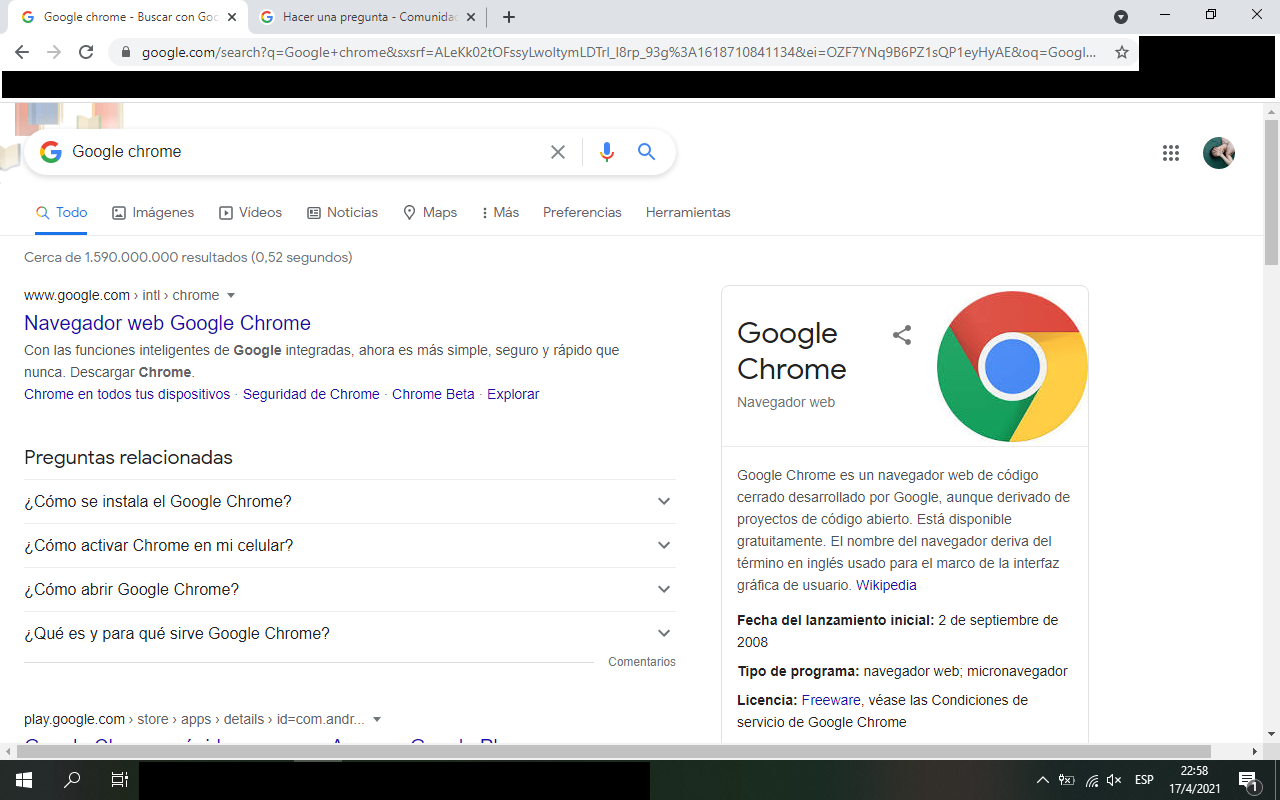
Task: Click the ESP language indicator
Action: (1144, 780)
